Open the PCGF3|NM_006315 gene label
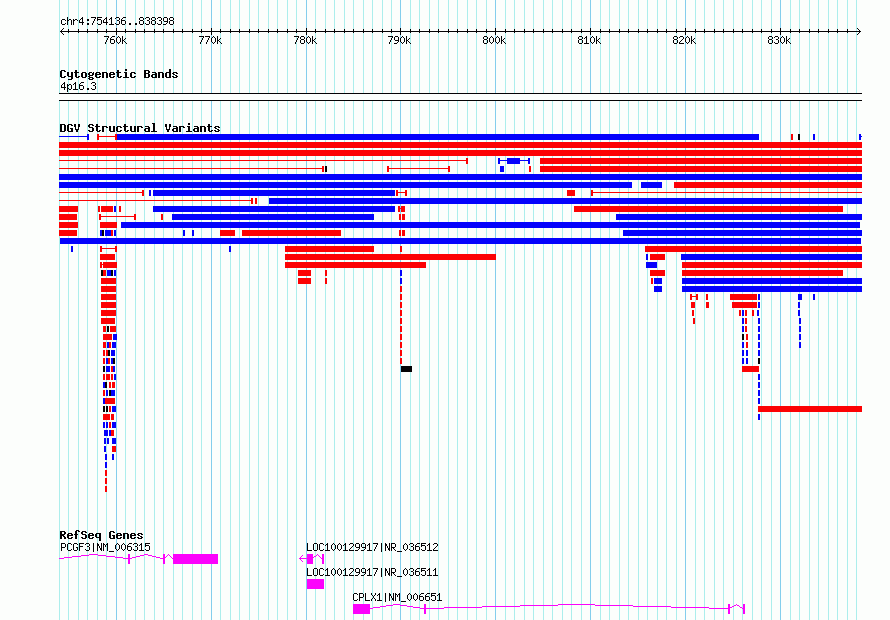Image resolution: width=890 pixels, height=620 pixels. click(106, 547)
